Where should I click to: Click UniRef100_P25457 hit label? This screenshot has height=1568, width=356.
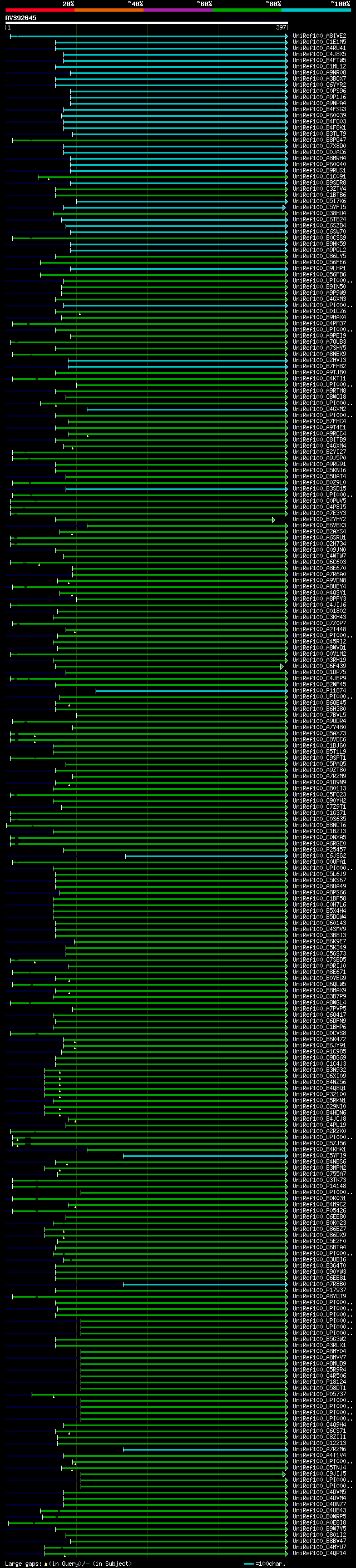pyautogui.click(x=319, y=850)
